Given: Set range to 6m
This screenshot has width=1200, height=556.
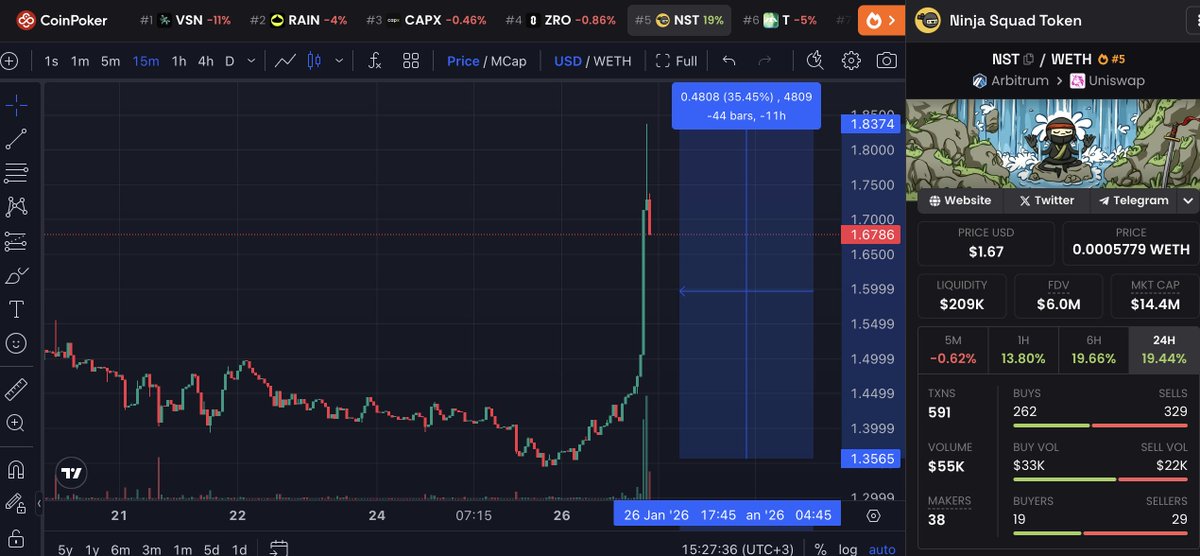Looking at the screenshot, I should tap(121, 549).
